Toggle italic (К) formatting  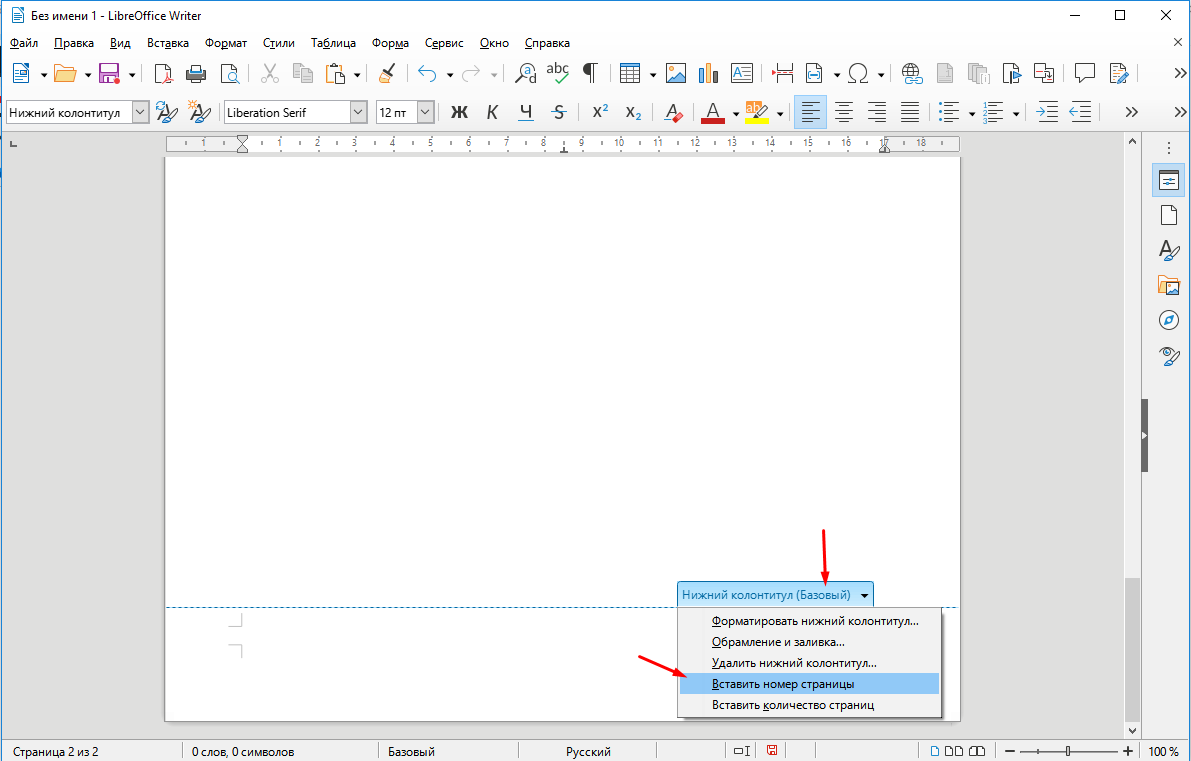(492, 112)
